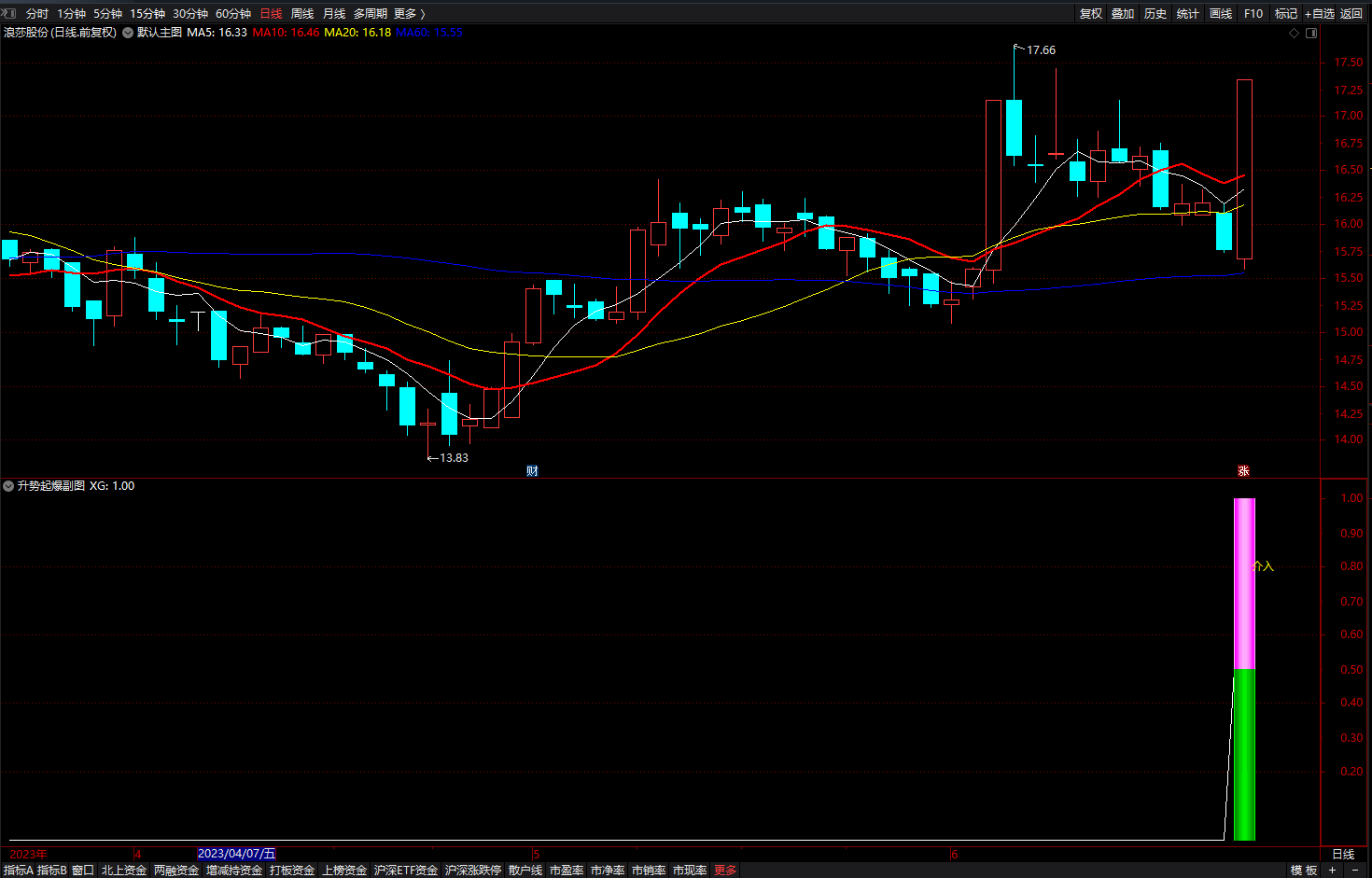The width and height of the screenshot is (1372, 878).
Task: Open the 升势起爆副图 indicator dropdown arrow
Action: pos(8,486)
